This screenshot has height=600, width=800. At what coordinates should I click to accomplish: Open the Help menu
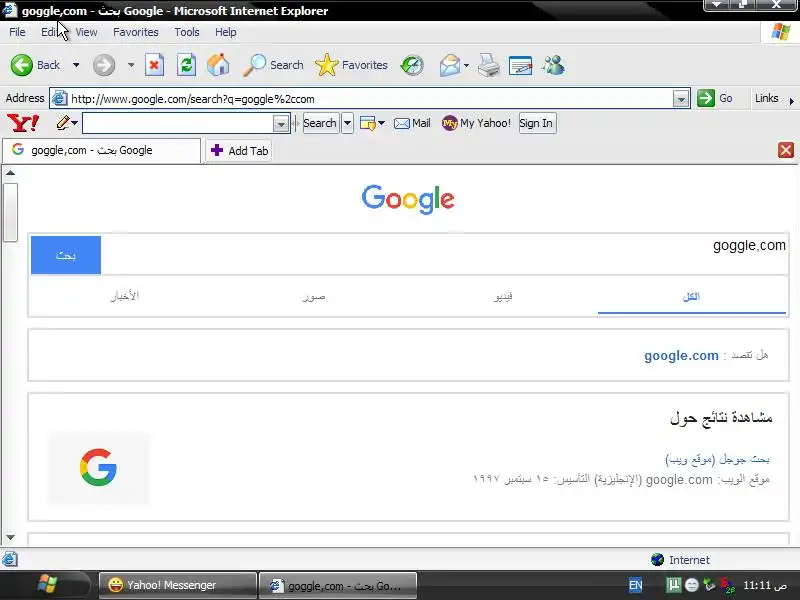(226, 32)
